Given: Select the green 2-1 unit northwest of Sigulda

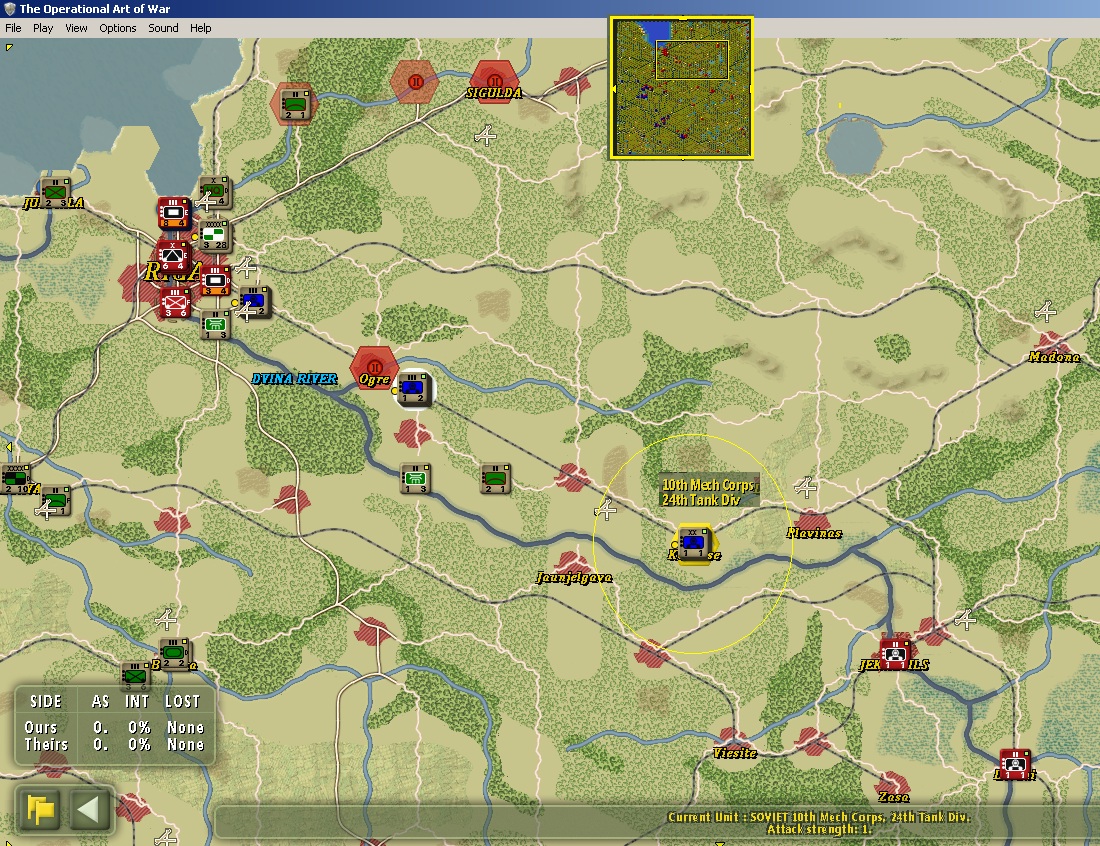Looking at the screenshot, I should click(295, 104).
